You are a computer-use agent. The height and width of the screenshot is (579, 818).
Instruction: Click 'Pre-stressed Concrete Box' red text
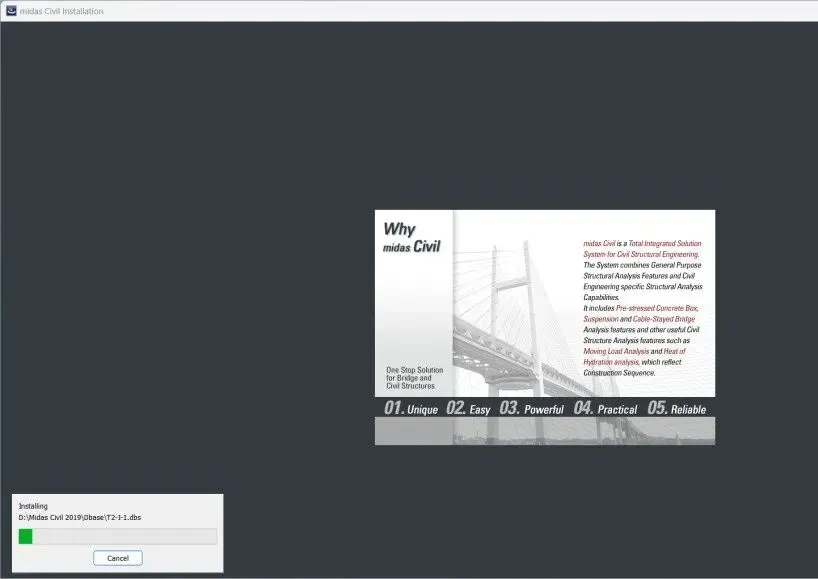point(657,308)
